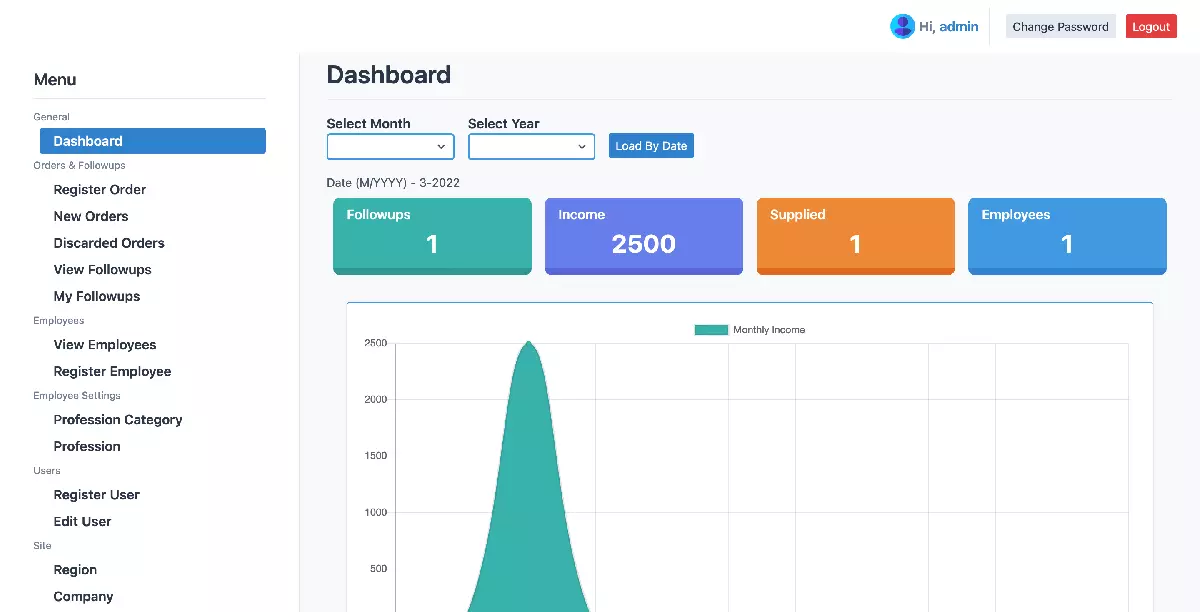Click the blue Employees card

click(x=1067, y=236)
